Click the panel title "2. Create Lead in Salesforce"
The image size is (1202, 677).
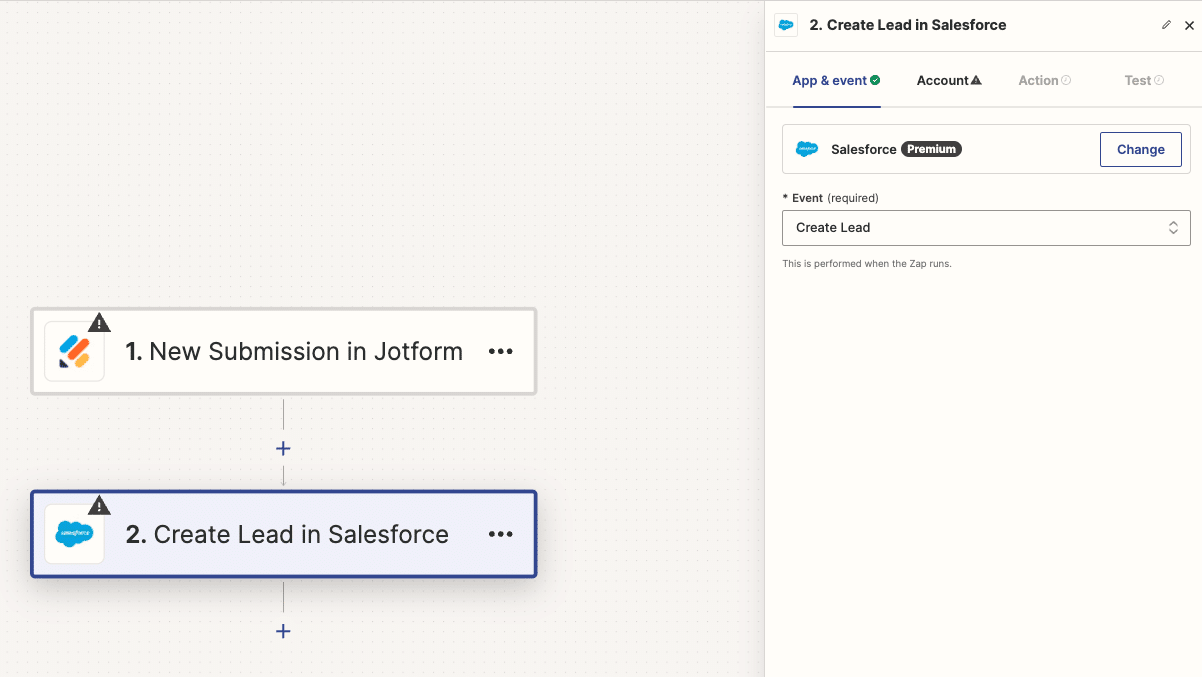point(908,25)
